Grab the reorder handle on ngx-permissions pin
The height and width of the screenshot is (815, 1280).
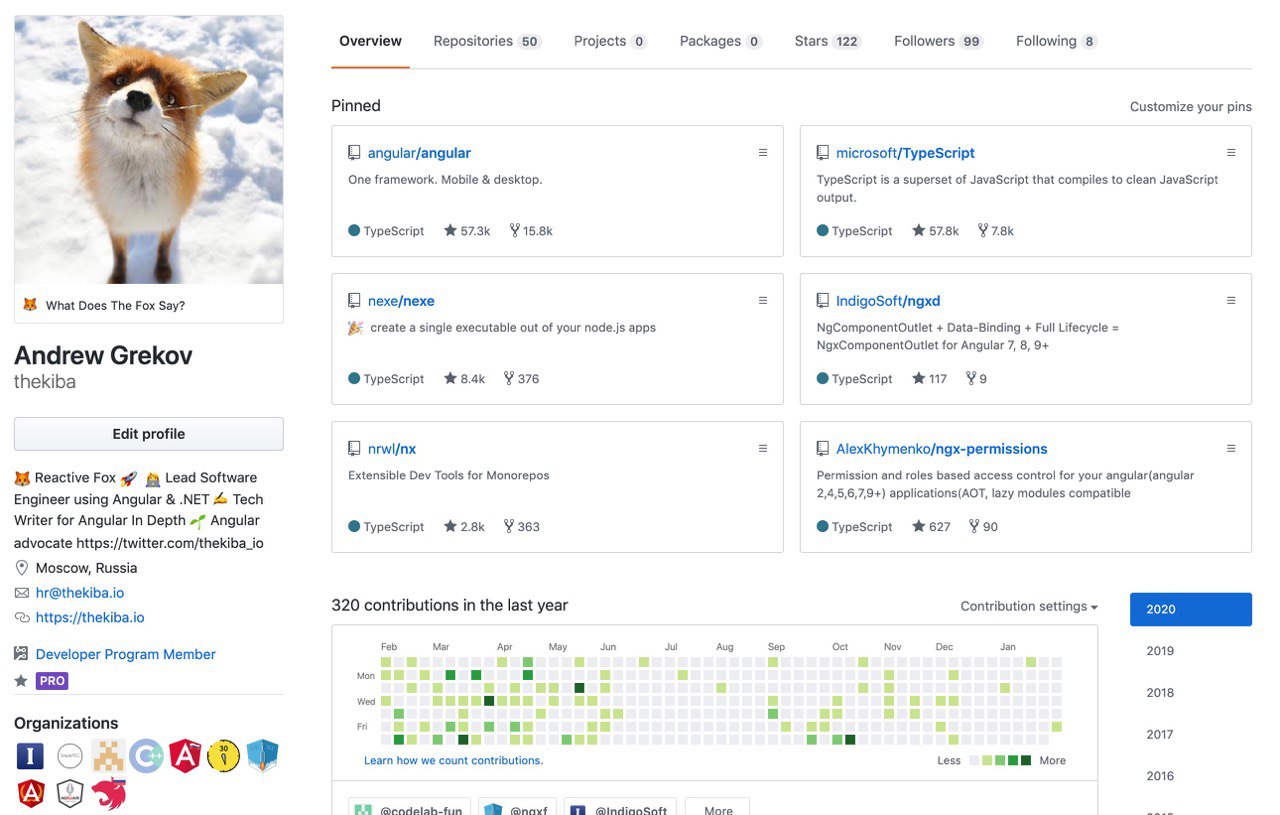[1231, 449]
